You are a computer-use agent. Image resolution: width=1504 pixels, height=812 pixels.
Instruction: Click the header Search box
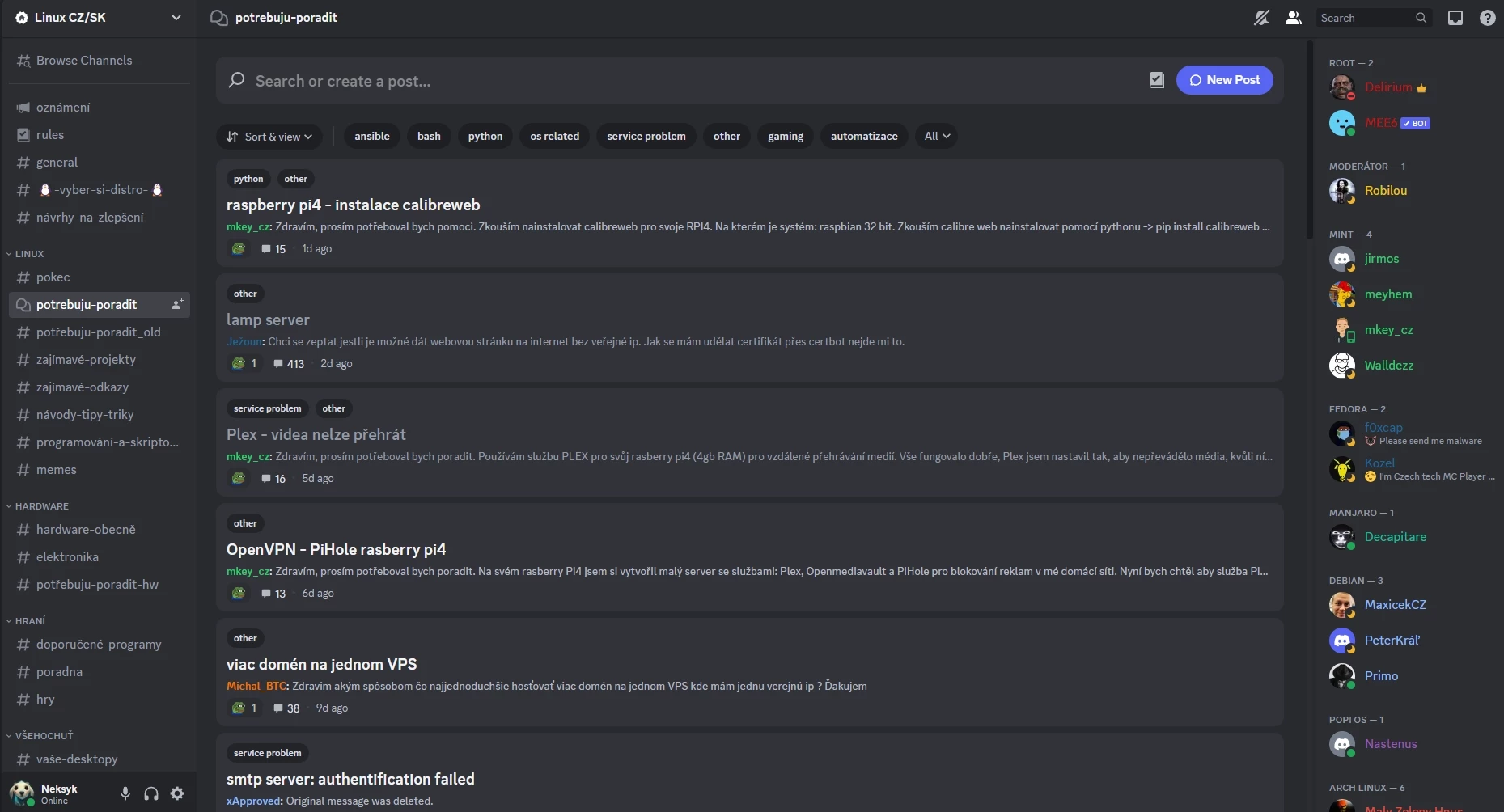tap(1374, 18)
